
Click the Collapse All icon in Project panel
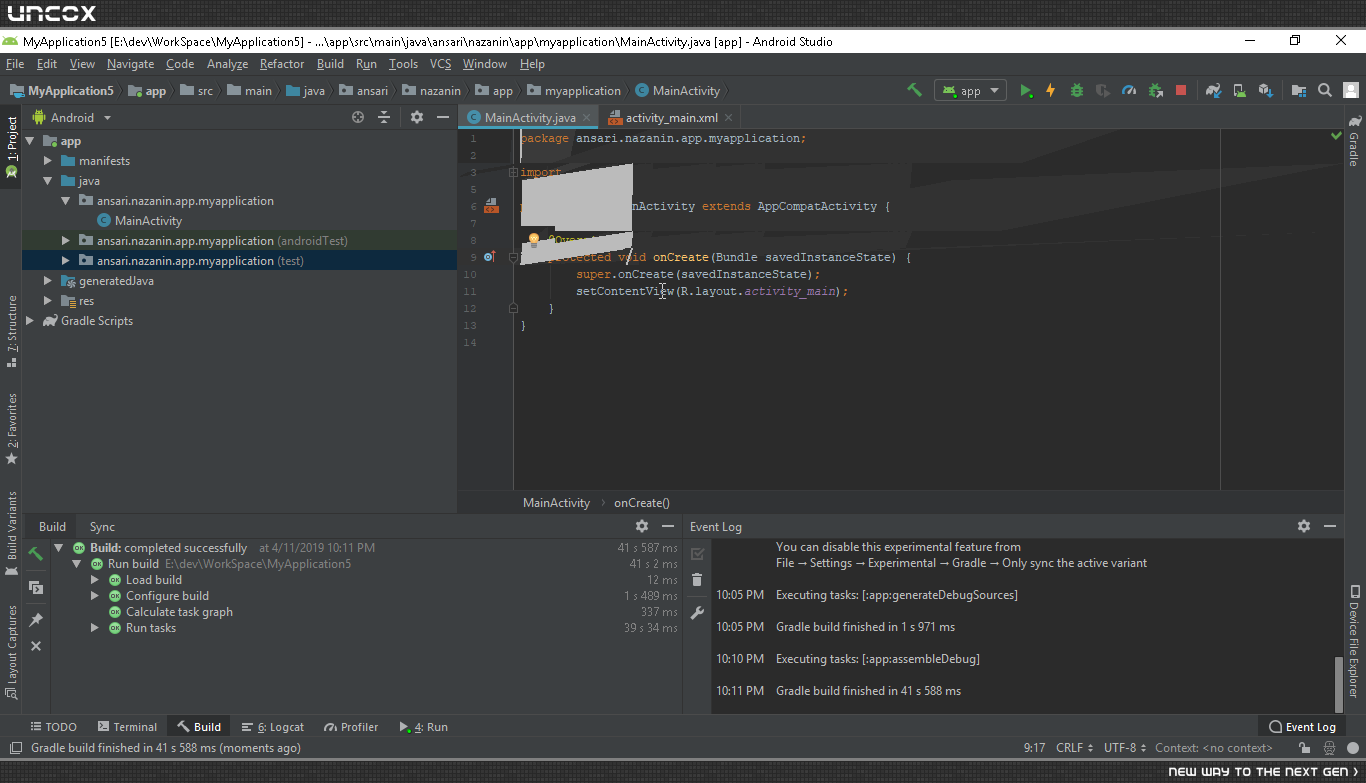(384, 117)
